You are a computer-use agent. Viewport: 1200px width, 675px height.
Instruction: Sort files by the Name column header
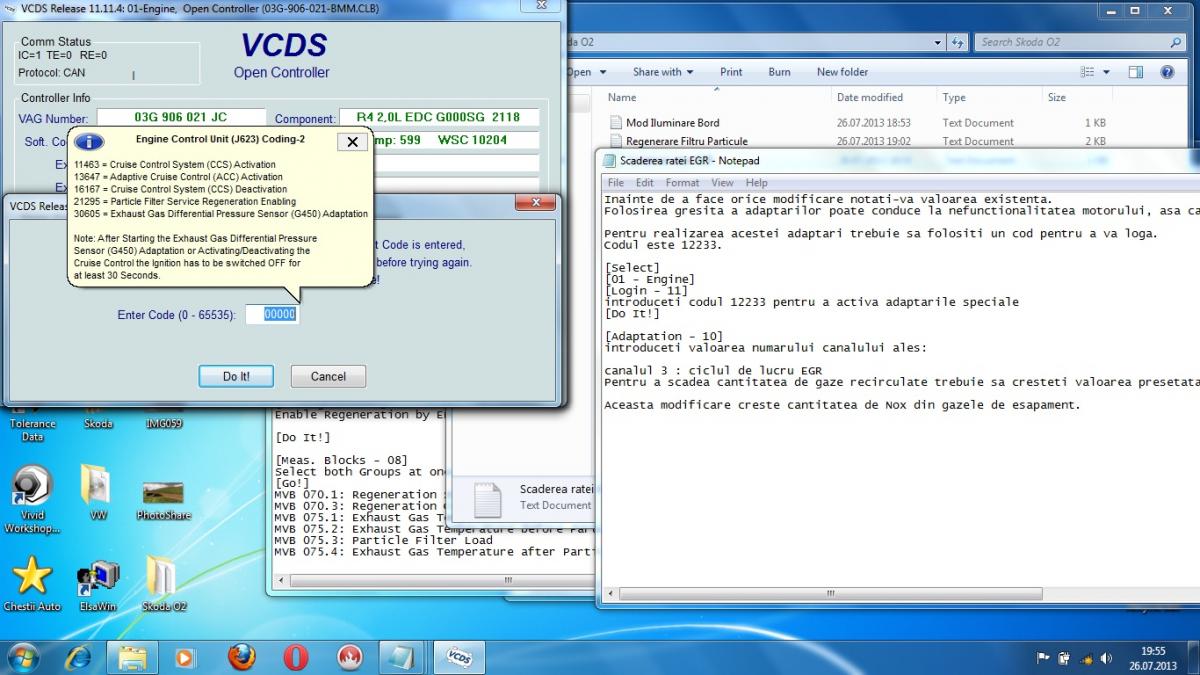(x=622, y=98)
